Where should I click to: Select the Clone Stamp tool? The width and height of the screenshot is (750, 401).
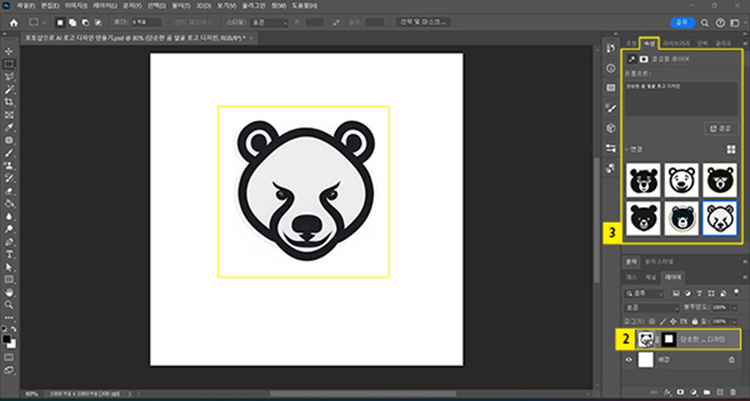9,166
